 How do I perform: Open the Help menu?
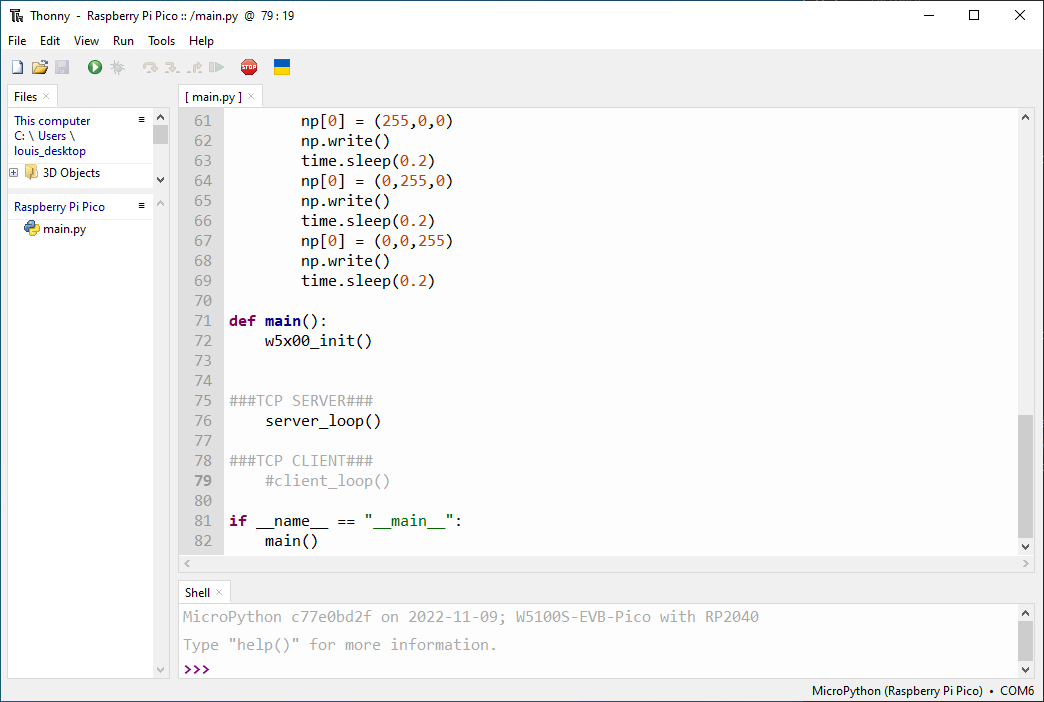tap(201, 41)
